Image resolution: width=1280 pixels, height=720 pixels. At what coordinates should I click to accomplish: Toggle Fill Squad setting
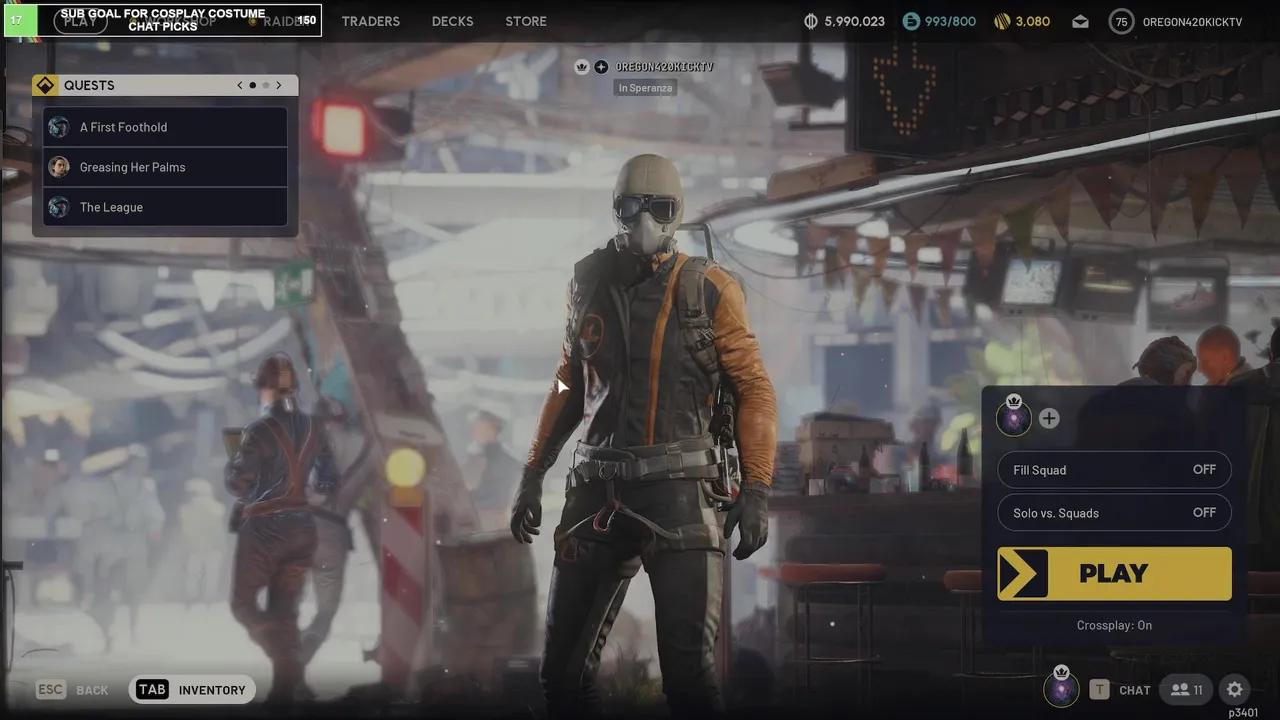pos(1114,470)
